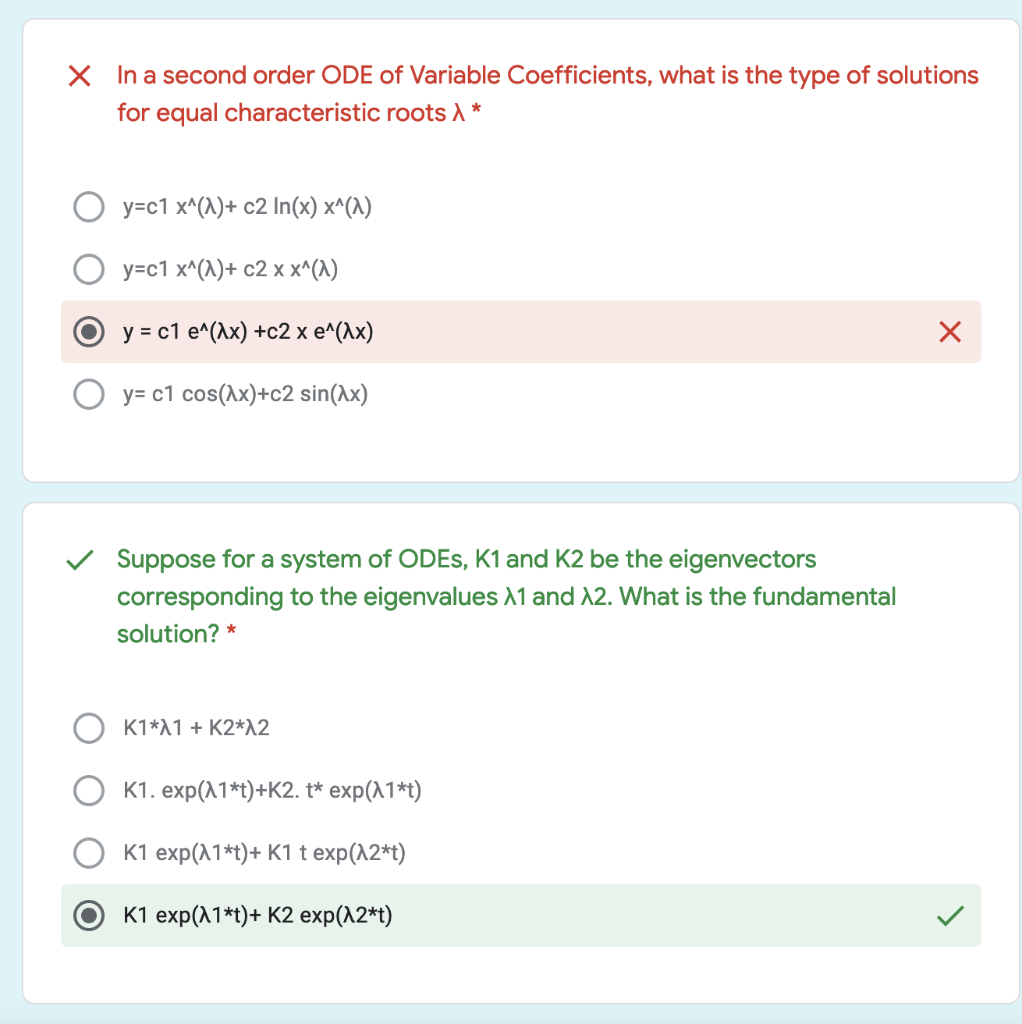Image resolution: width=1022 pixels, height=1024 pixels.
Task: Click the red X marking the wrong answer
Action: [950, 332]
